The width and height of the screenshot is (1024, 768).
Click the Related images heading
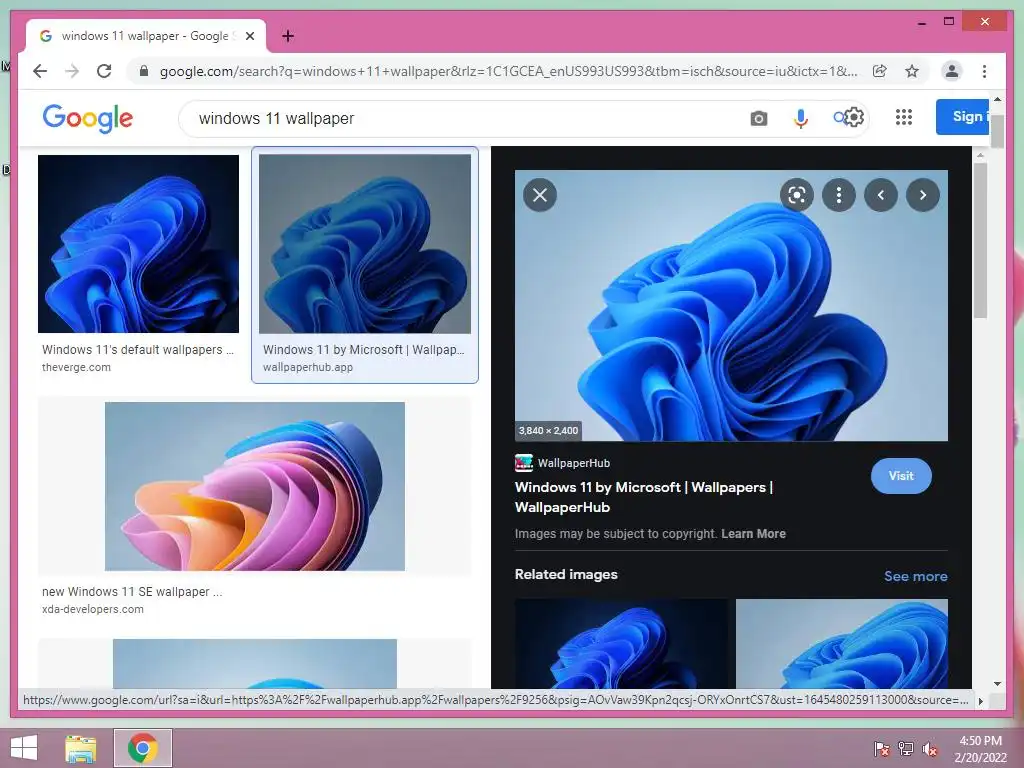tap(566, 574)
